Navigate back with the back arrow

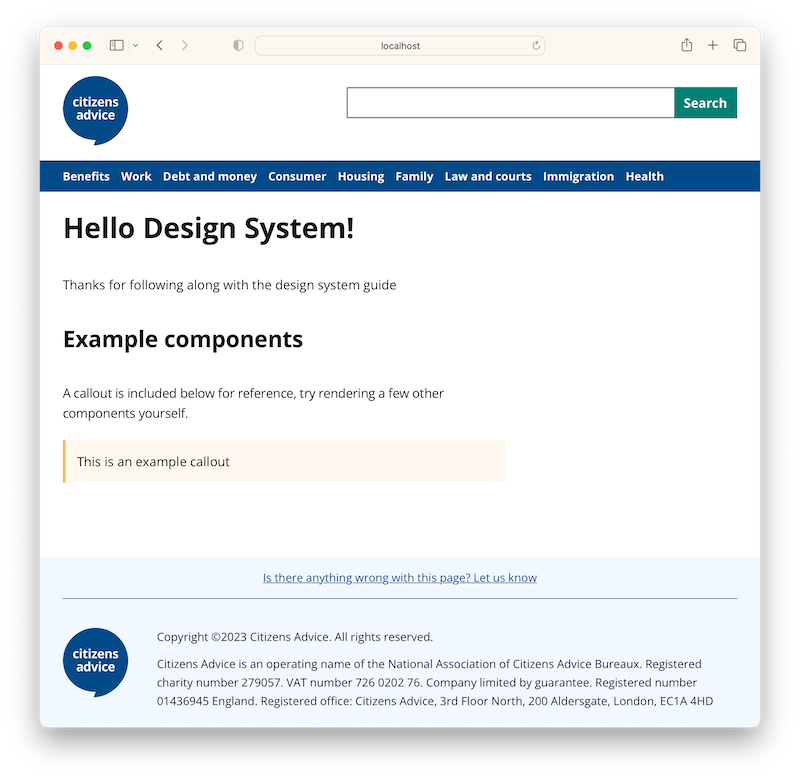[160, 45]
